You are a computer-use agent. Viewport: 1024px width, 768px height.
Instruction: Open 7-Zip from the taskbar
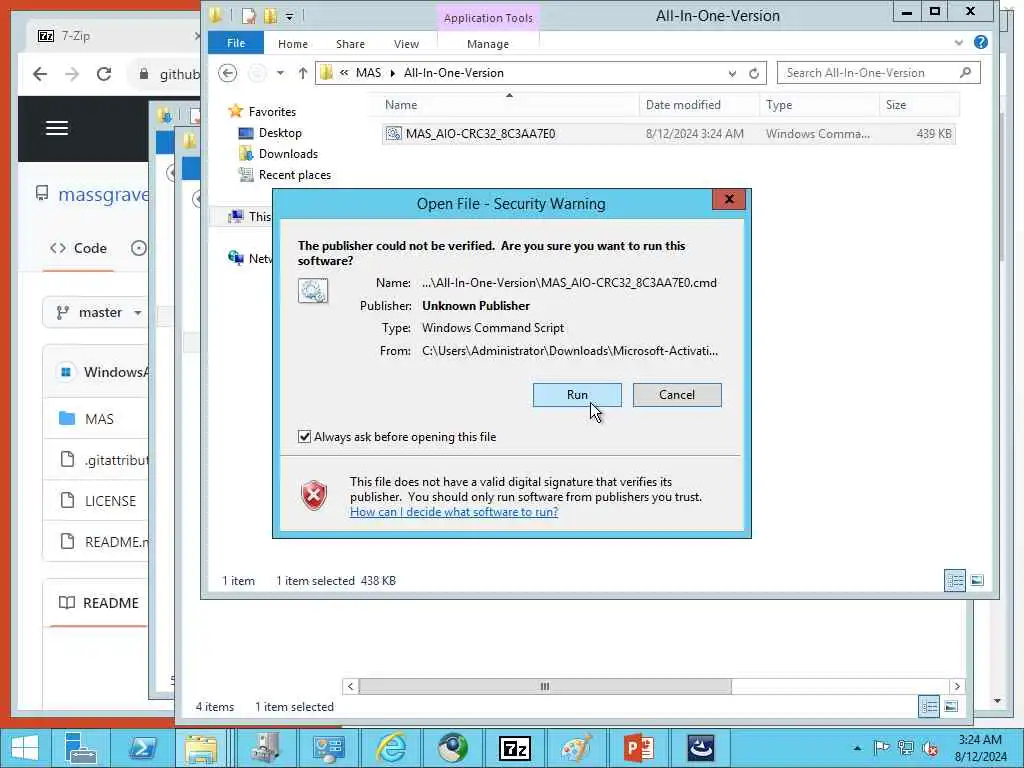click(515, 748)
